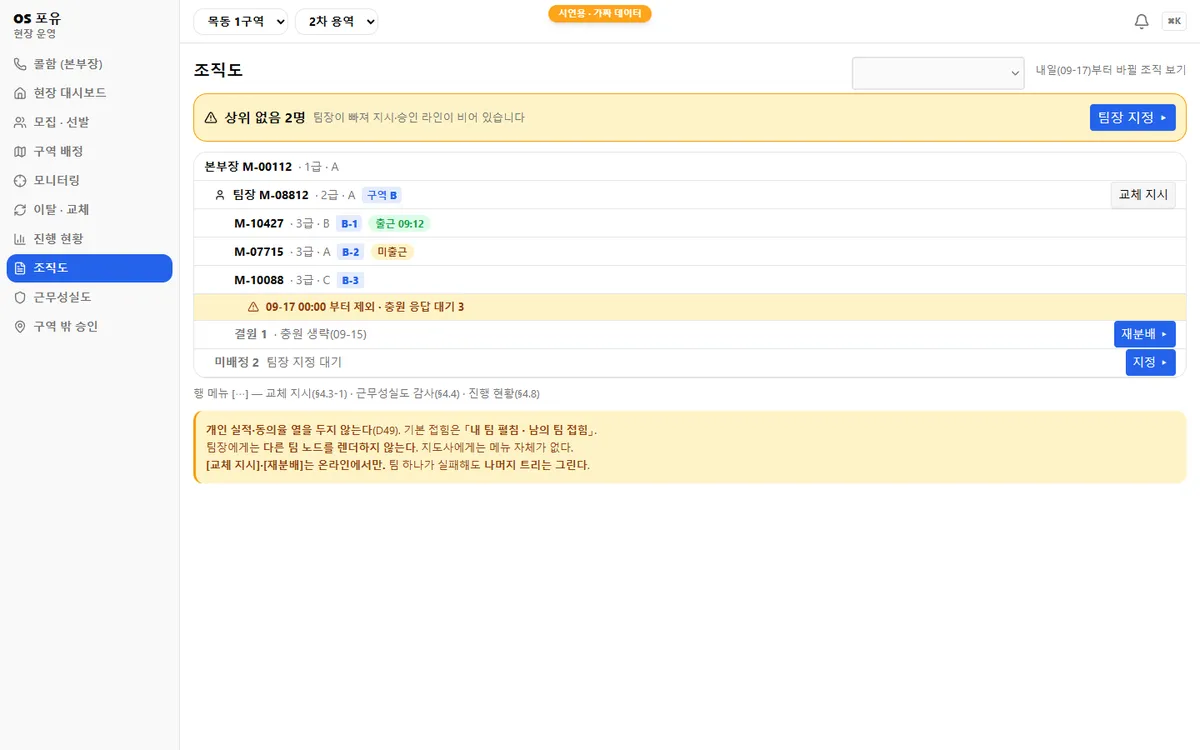Select the 본부장 M-00112 root row

tap(690, 167)
